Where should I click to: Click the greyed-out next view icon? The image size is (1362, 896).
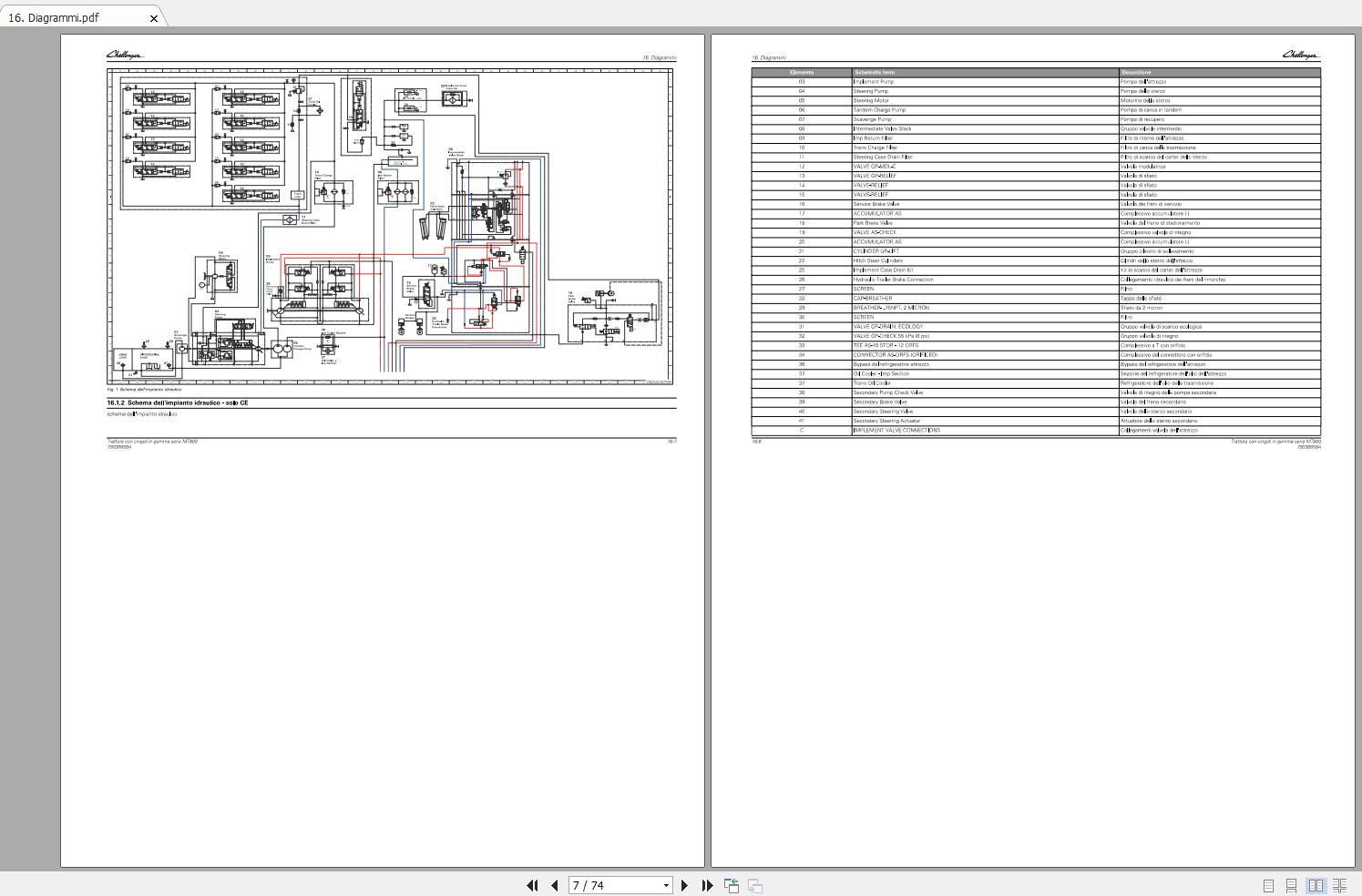click(754, 885)
